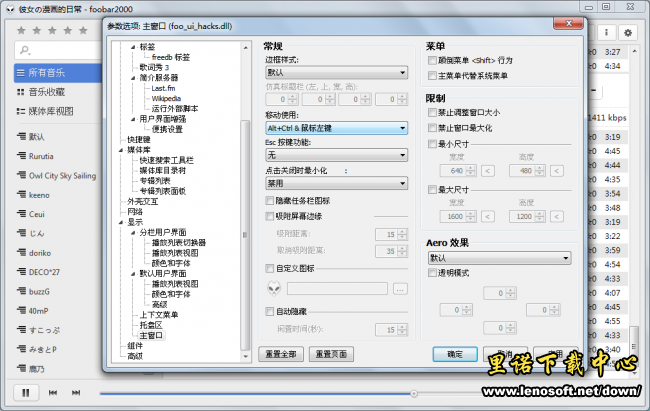The width and height of the screenshot is (650, 411).
Task: Collapse 显示 tree node
Action: click(x=121, y=222)
